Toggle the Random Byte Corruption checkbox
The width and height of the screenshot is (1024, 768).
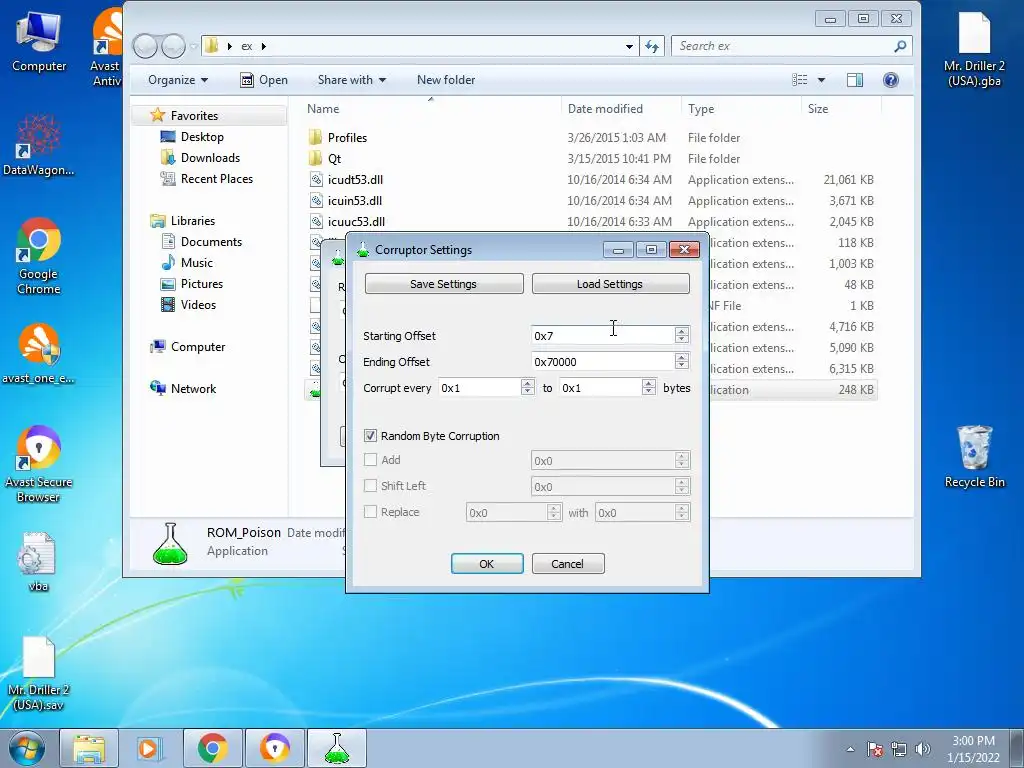tap(370, 436)
